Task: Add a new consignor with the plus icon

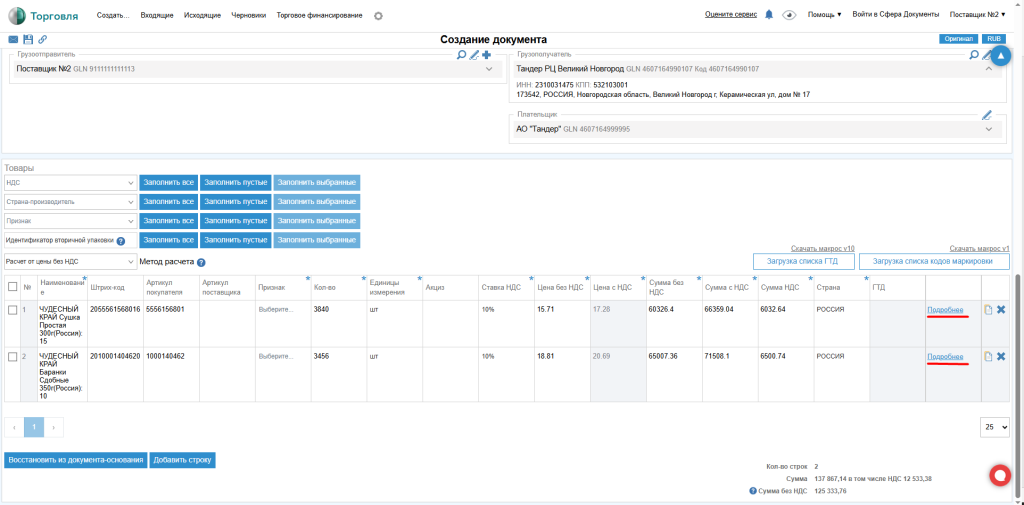Action: coord(487,55)
